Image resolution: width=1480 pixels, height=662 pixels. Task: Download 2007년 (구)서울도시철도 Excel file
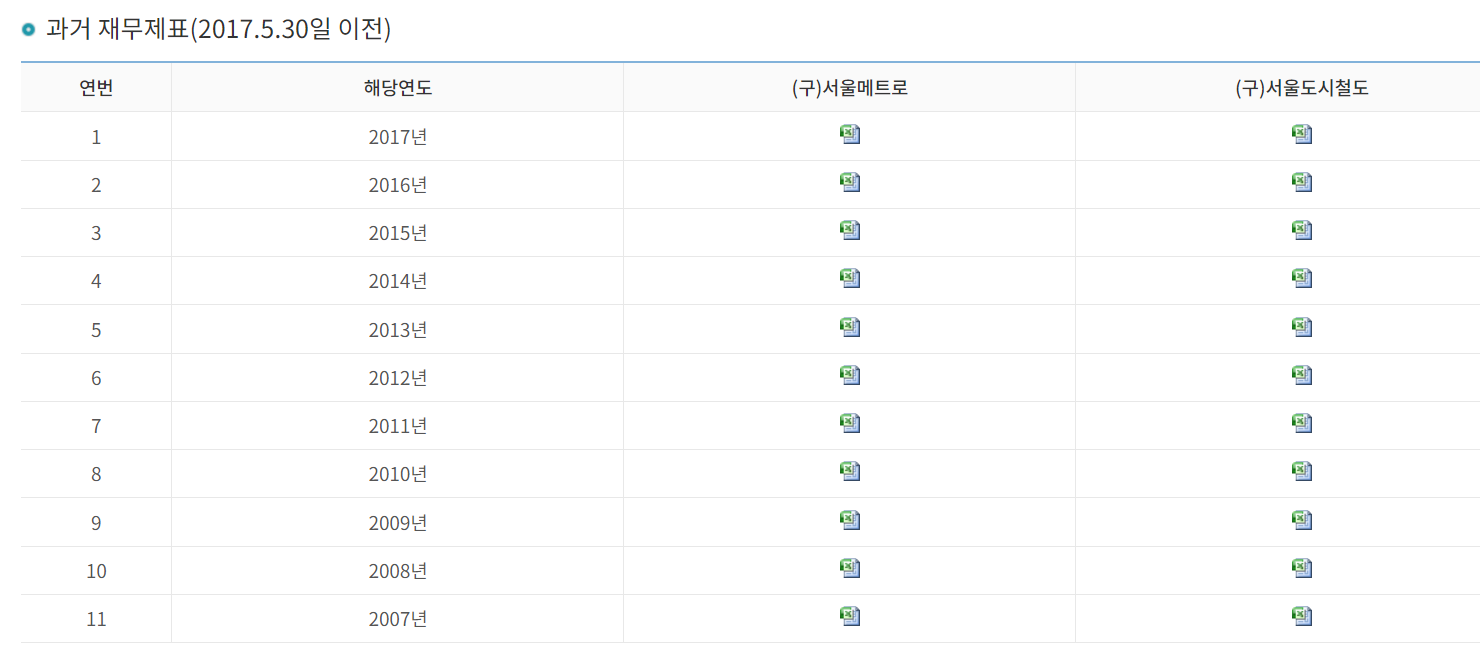point(1302,616)
